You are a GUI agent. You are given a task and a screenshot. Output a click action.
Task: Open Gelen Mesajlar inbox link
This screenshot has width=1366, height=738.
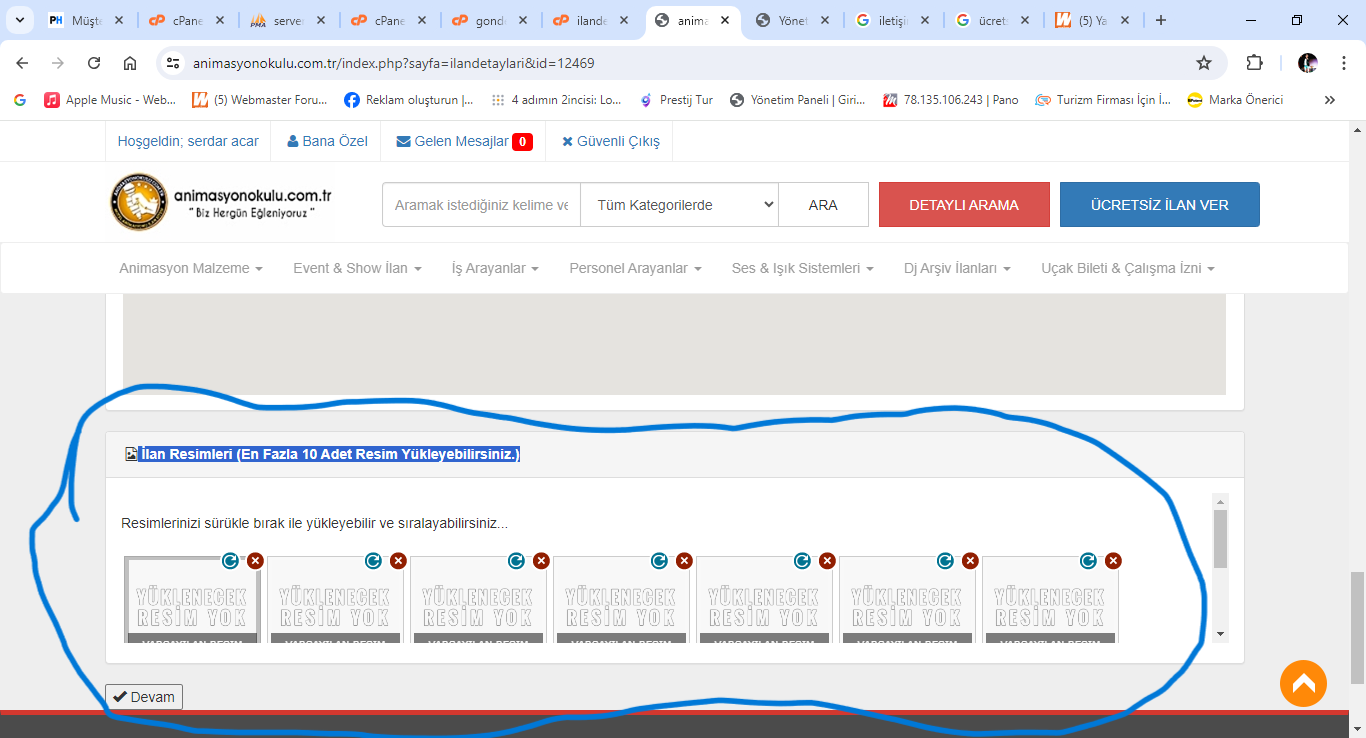[x=464, y=141]
